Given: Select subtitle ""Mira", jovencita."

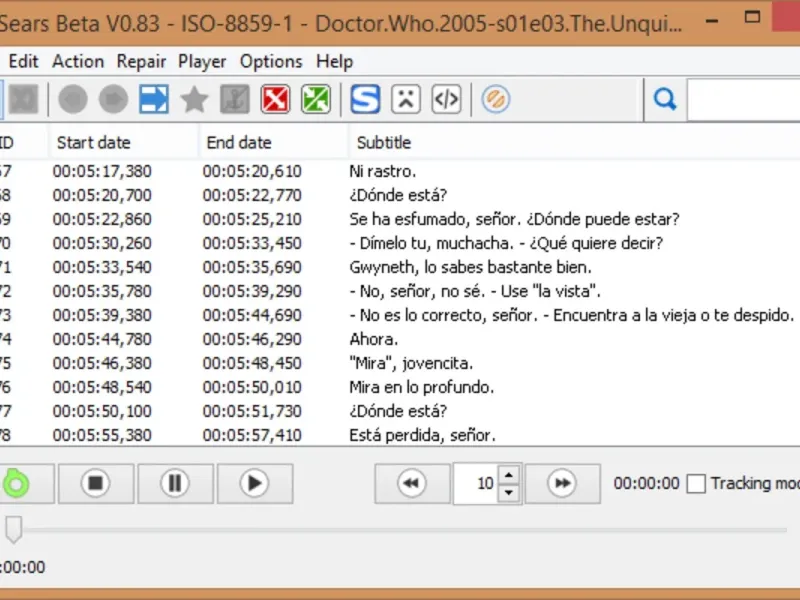Looking at the screenshot, I should tap(411, 363).
